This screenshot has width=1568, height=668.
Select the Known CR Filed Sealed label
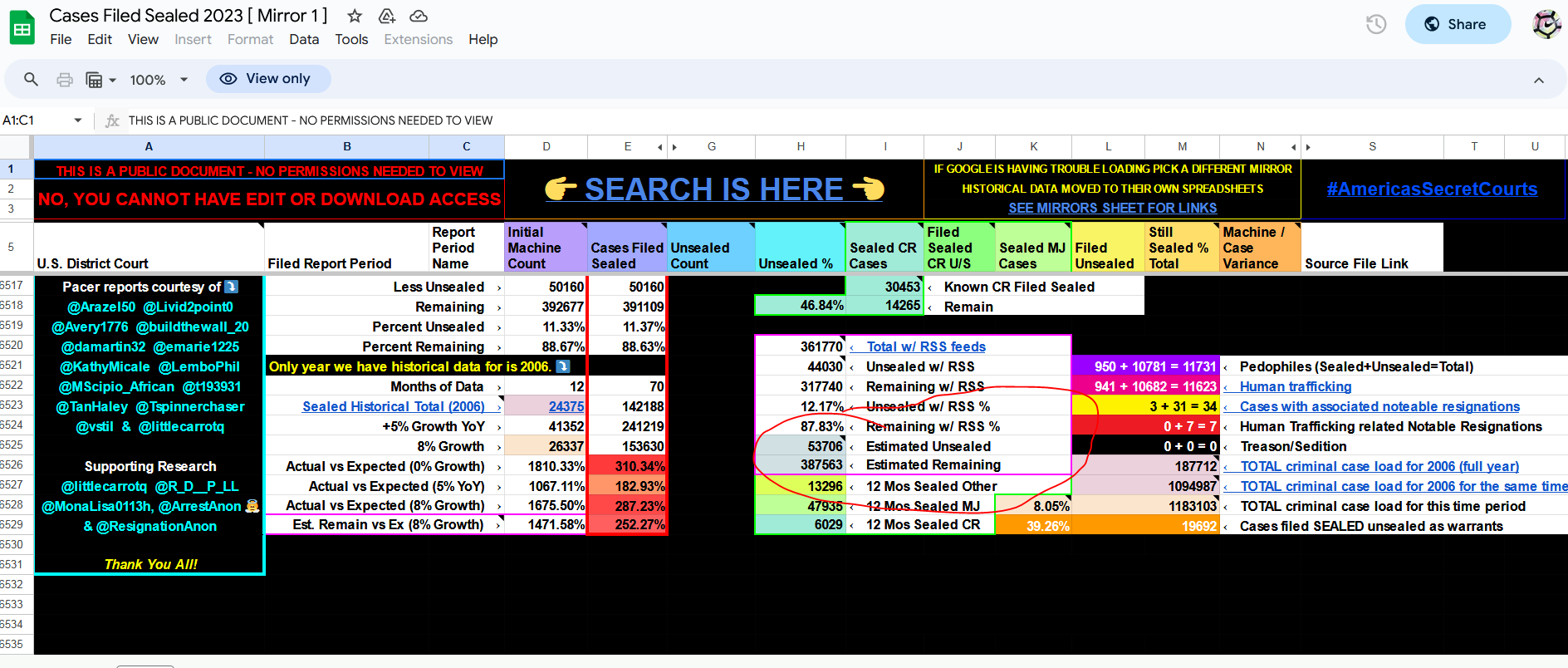(x=1019, y=287)
